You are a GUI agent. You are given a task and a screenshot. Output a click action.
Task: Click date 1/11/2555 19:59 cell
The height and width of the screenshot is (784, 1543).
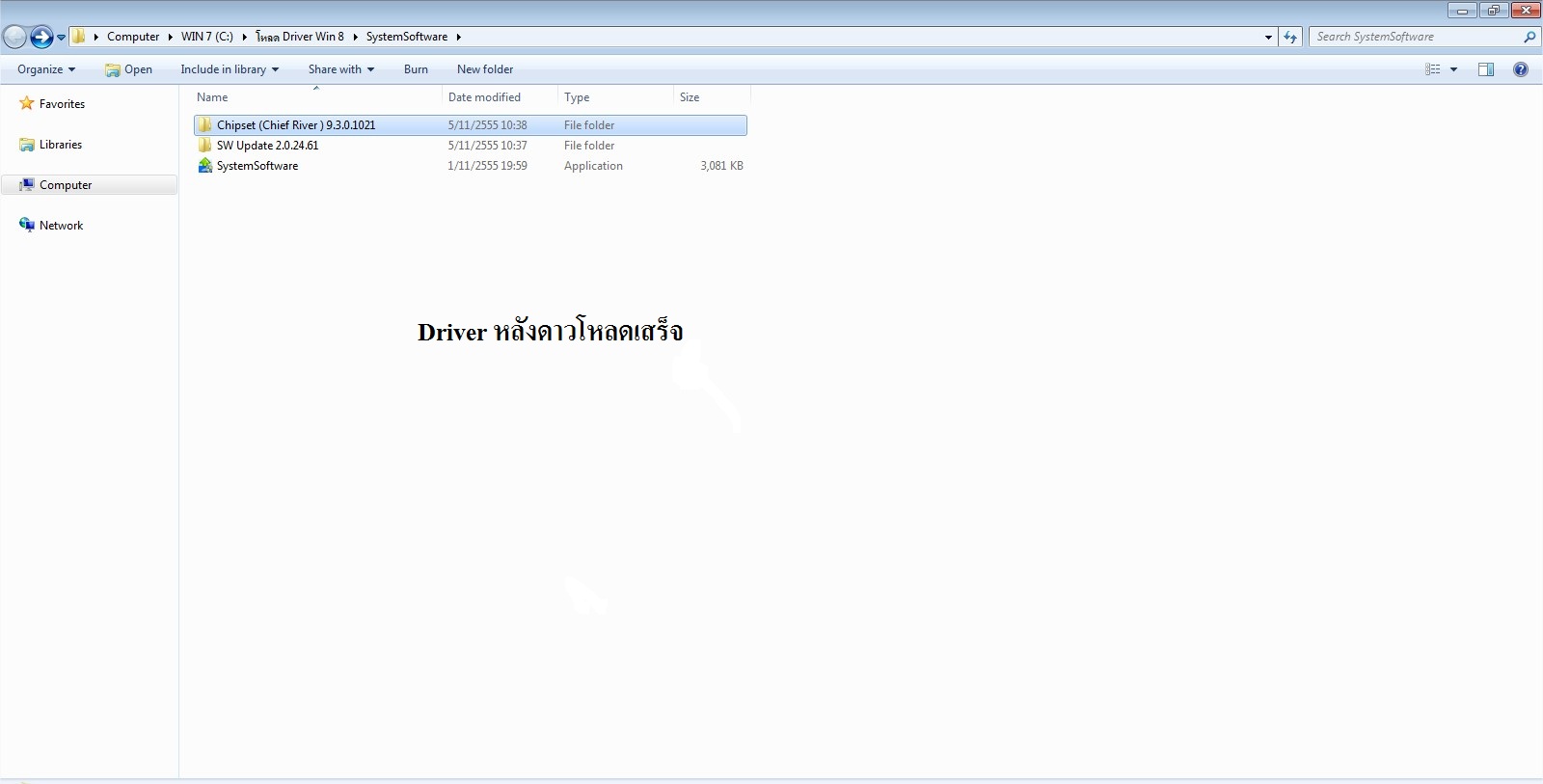pos(487,166)
